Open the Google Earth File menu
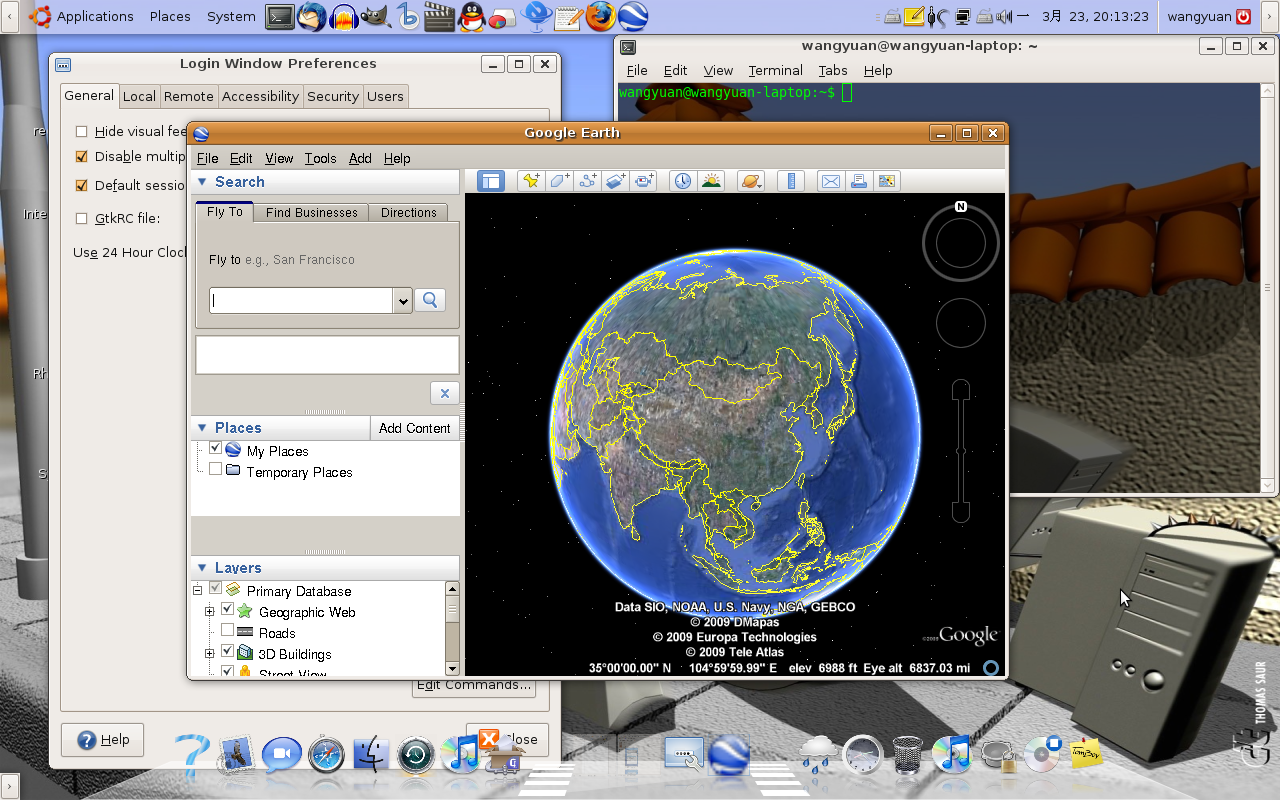Viewport: 1280px width, 800px height. 207,158
